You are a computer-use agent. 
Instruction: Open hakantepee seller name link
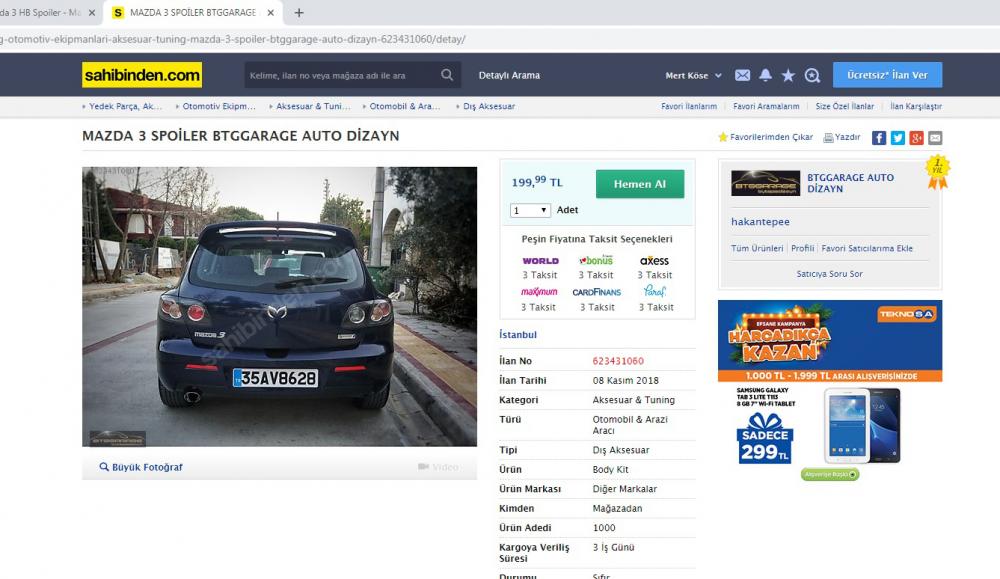click(760, 221)
